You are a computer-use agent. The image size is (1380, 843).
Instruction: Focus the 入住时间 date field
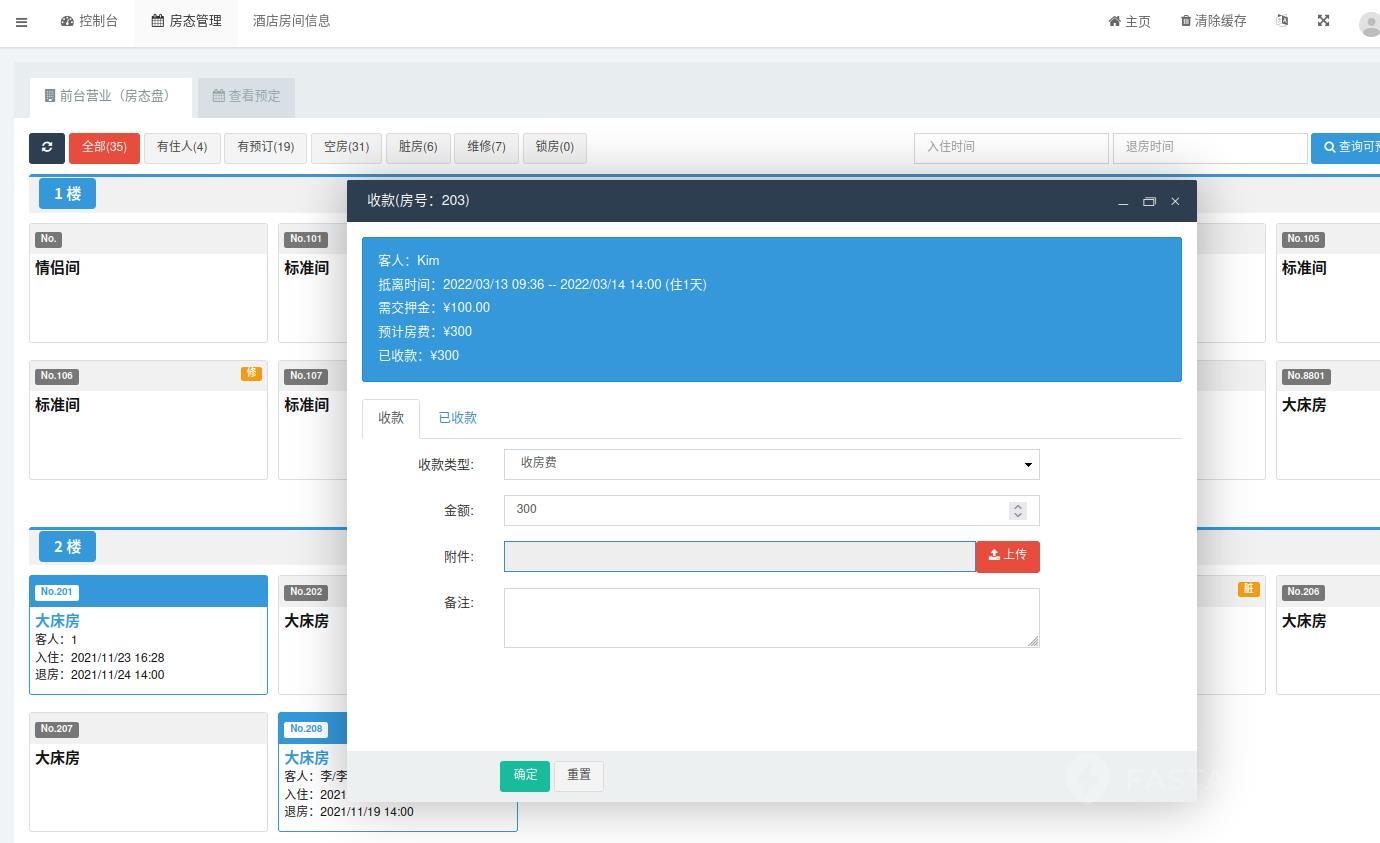tap(1011, 147)
